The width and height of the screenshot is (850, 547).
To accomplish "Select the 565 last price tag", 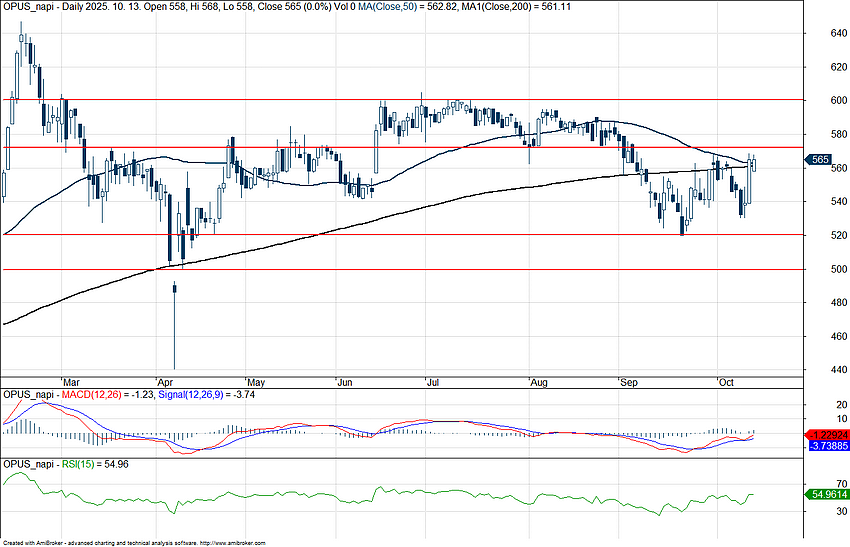I will (821, 160).
